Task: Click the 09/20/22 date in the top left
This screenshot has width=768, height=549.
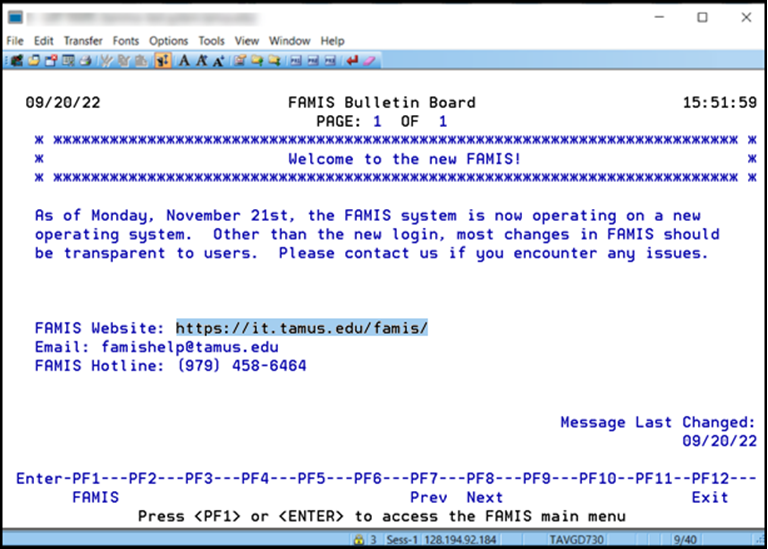Action: click(63, 102)
